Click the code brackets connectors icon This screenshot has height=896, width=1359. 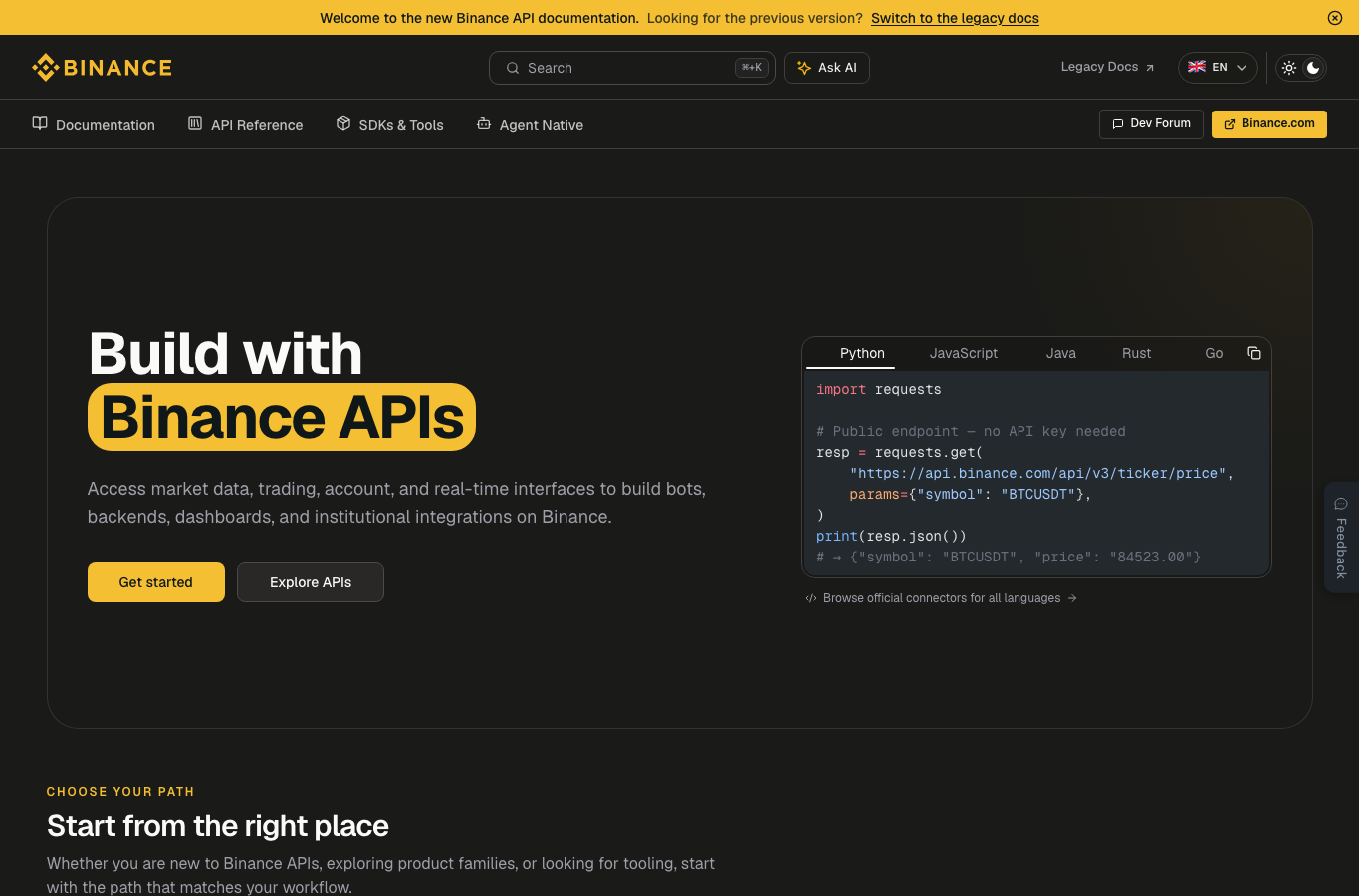pos(811,598)
